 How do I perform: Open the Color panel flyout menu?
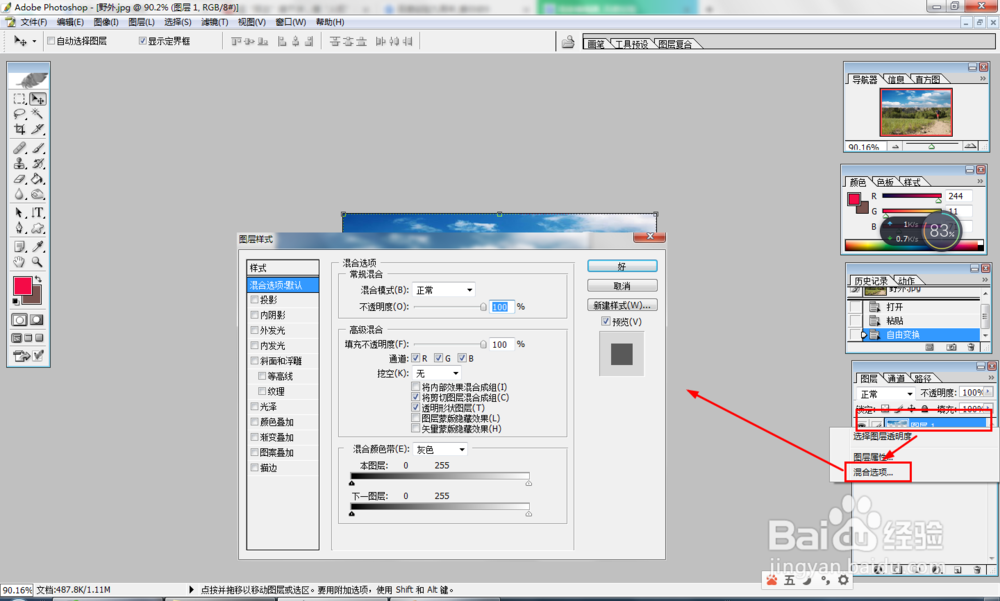(x=980, y=181)
